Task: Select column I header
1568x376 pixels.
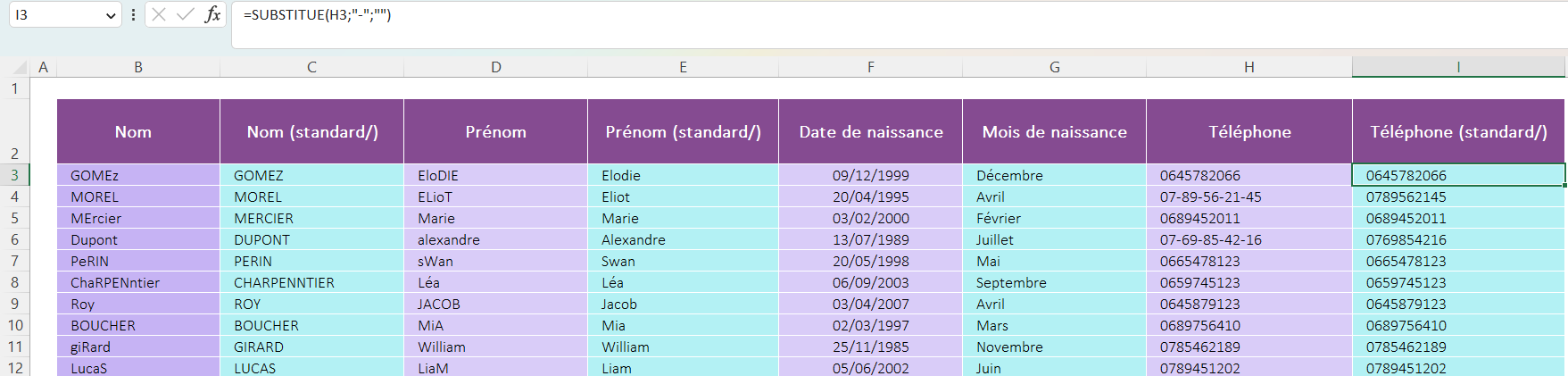Action: click(1458, 67)
